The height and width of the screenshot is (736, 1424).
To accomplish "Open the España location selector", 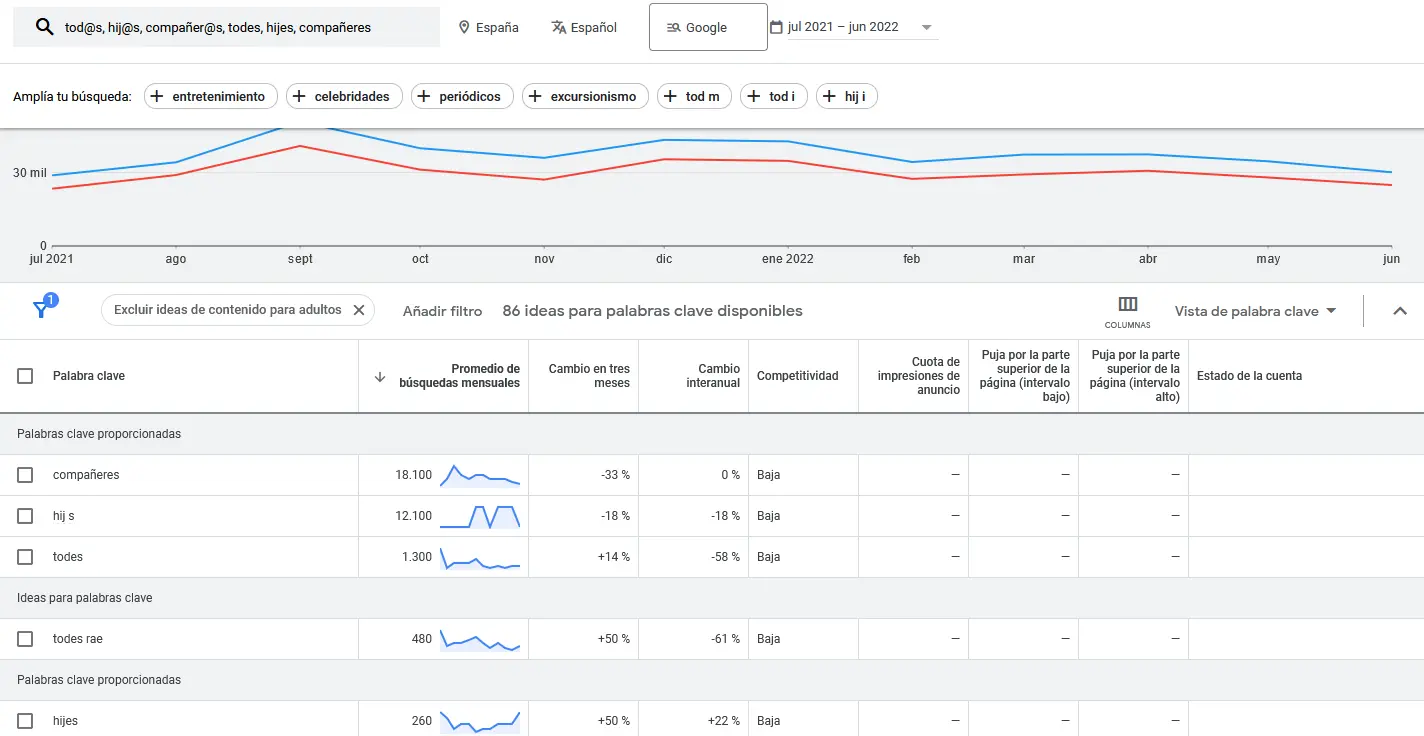I will 488,27.
